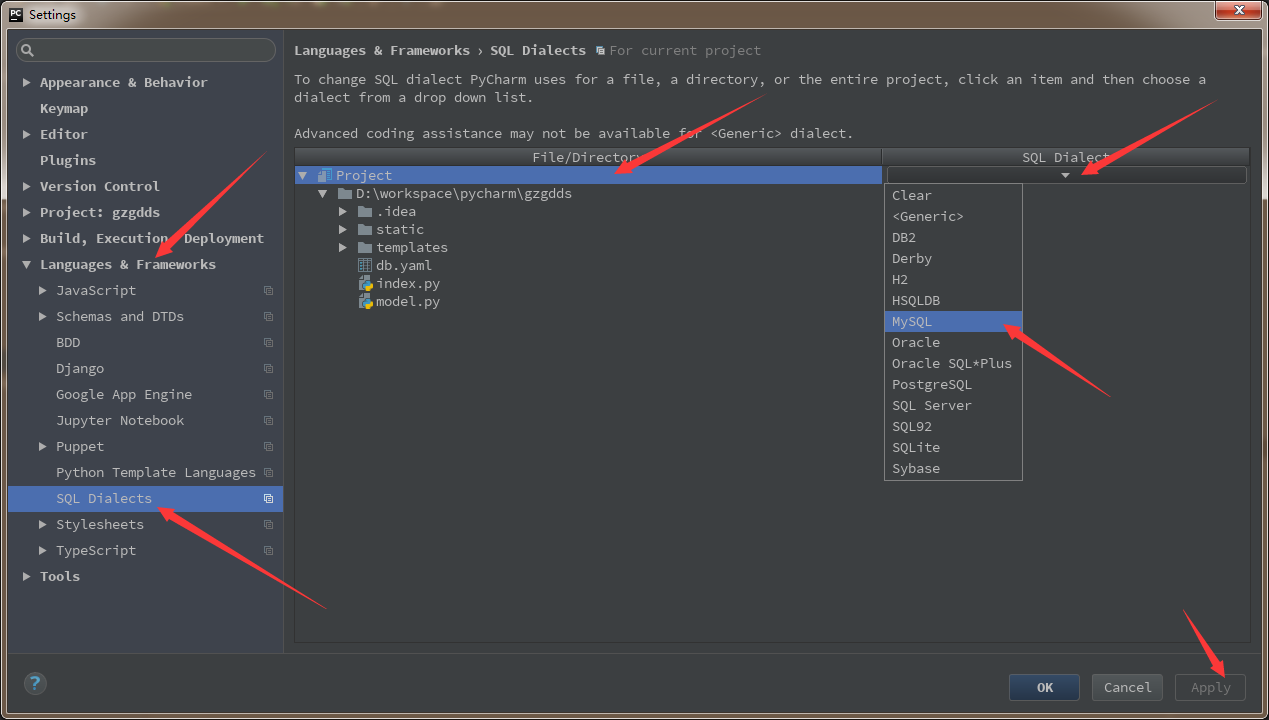Expand the .idea folder node
The image size is (1269, 720).
[343, 212]
